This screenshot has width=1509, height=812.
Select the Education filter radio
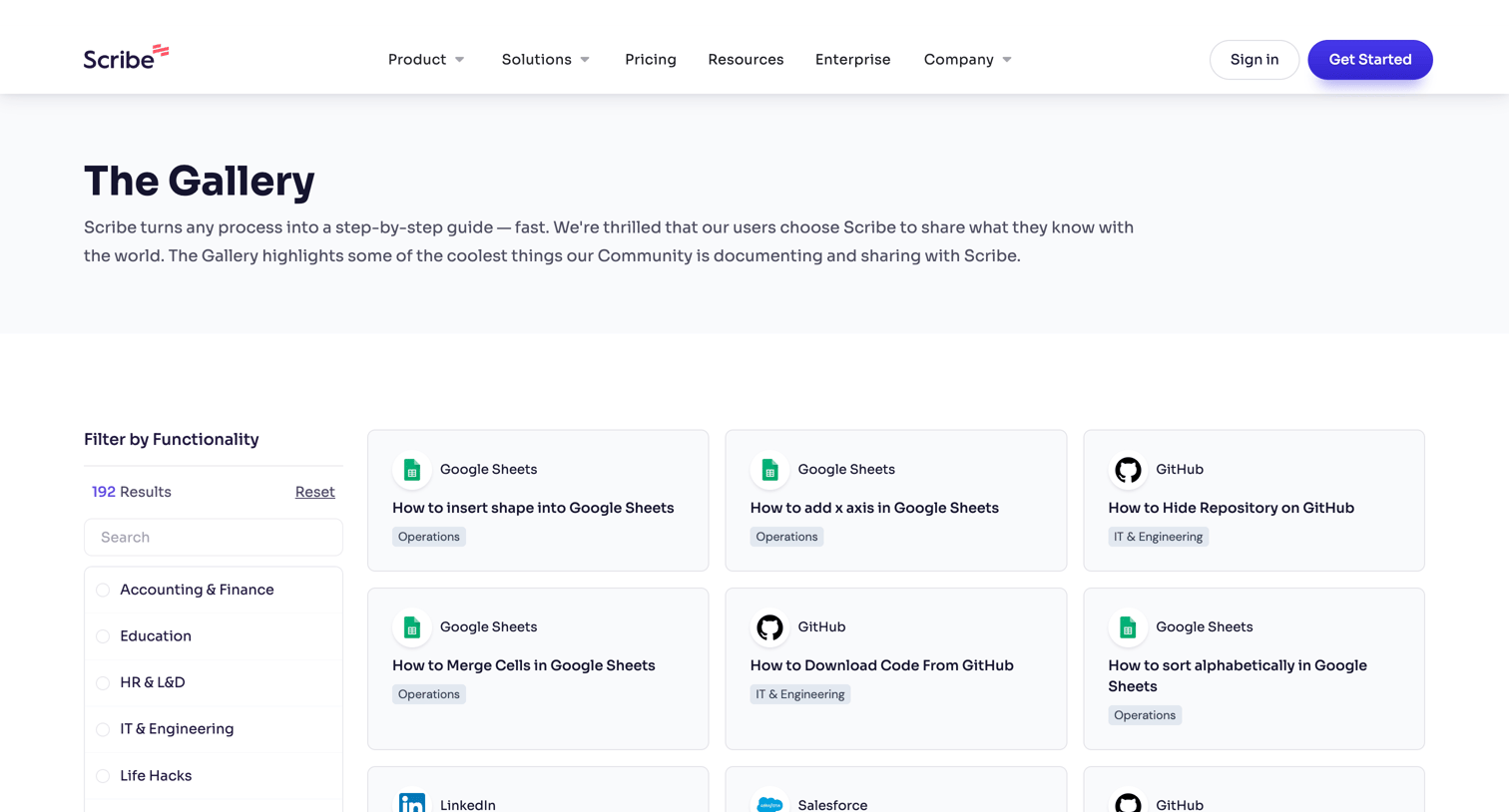point(103,636)
